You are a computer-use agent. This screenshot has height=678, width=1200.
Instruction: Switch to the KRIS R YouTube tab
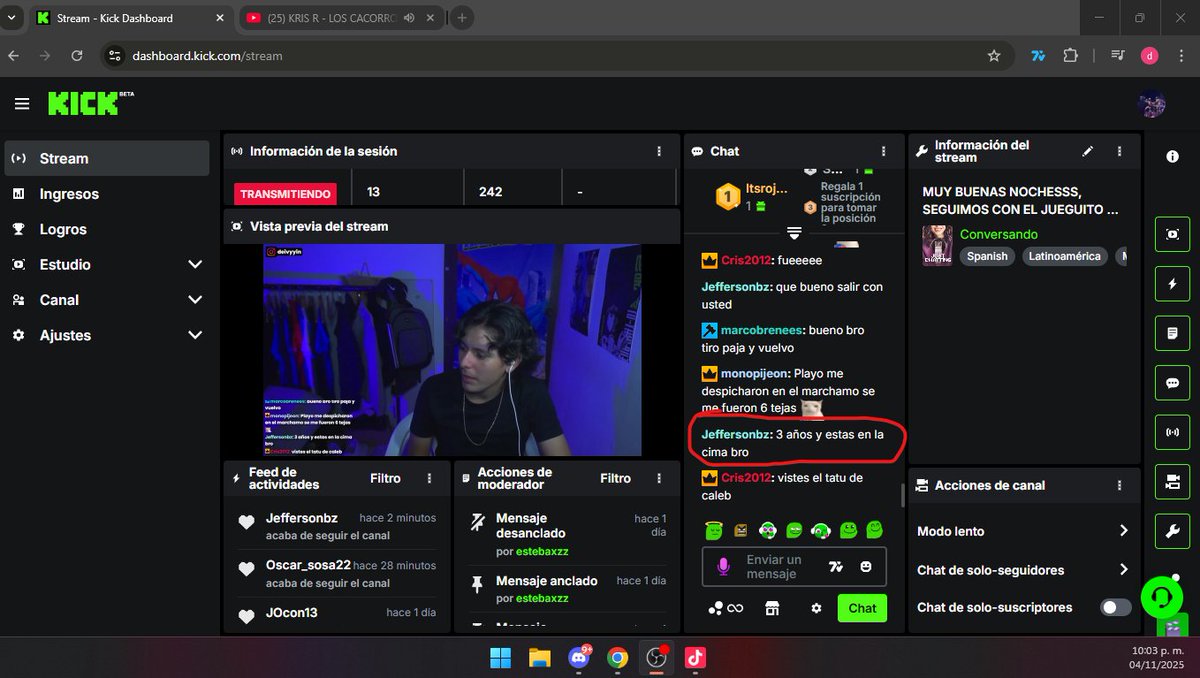(x=334, y=18)
